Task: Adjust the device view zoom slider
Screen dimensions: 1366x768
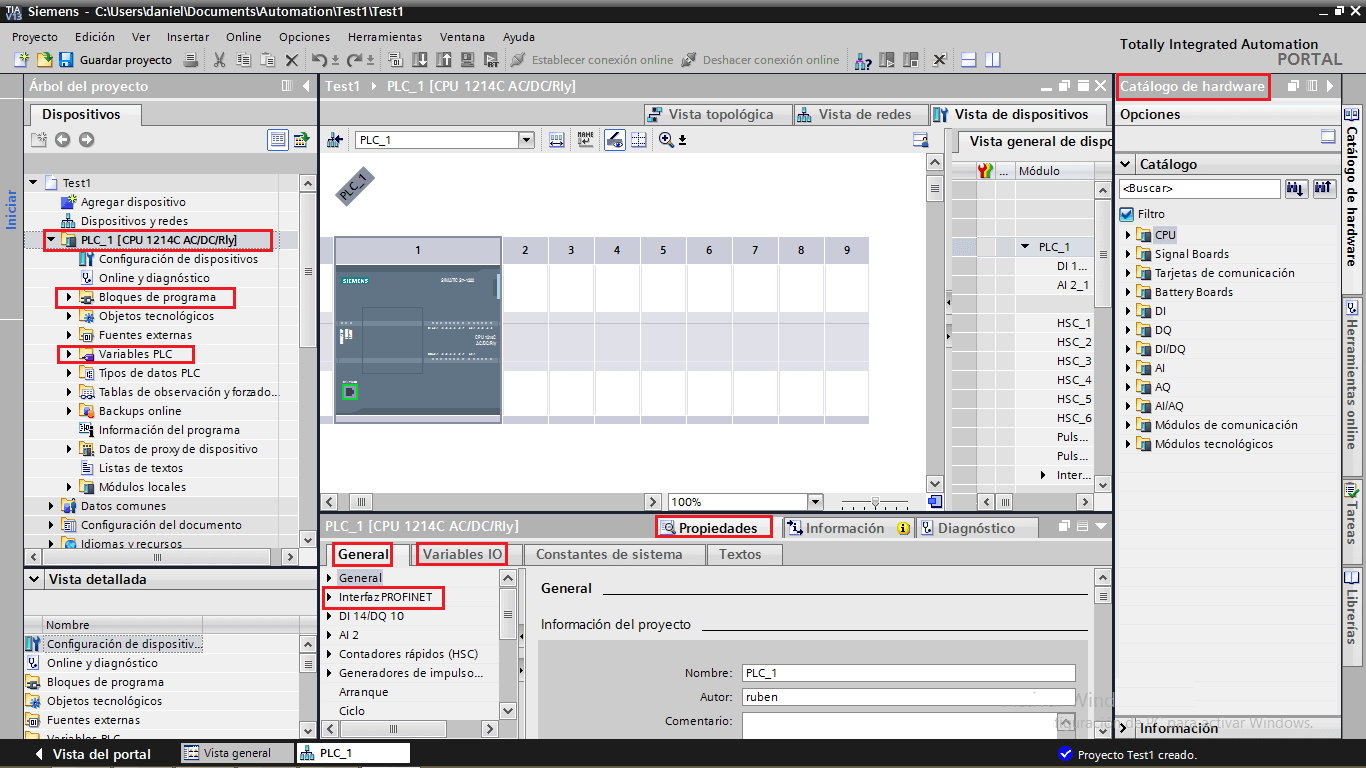Action: [875, 502]
